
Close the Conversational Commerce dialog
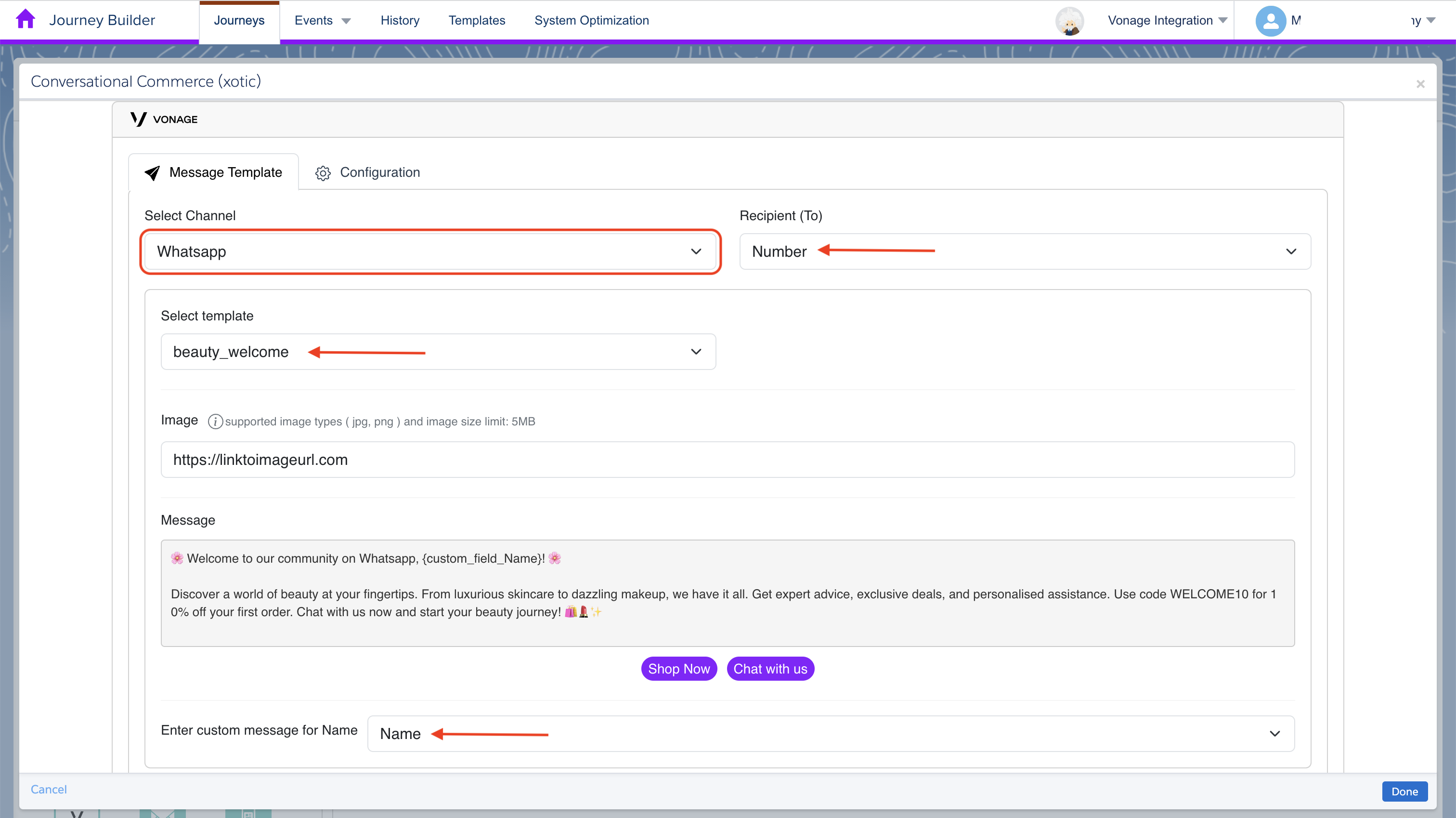click(x=1420, y=84)
